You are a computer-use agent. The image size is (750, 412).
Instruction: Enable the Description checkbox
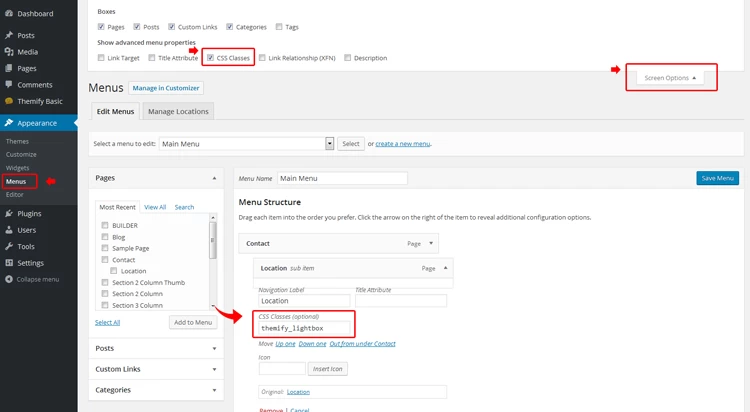(348, 58)
